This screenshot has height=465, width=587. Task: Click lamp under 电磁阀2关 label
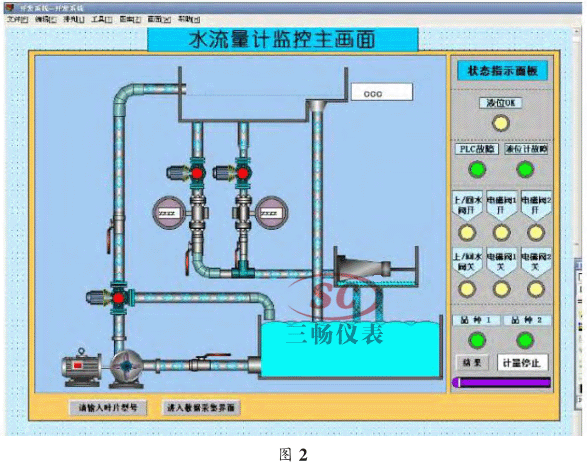(536, 289)
